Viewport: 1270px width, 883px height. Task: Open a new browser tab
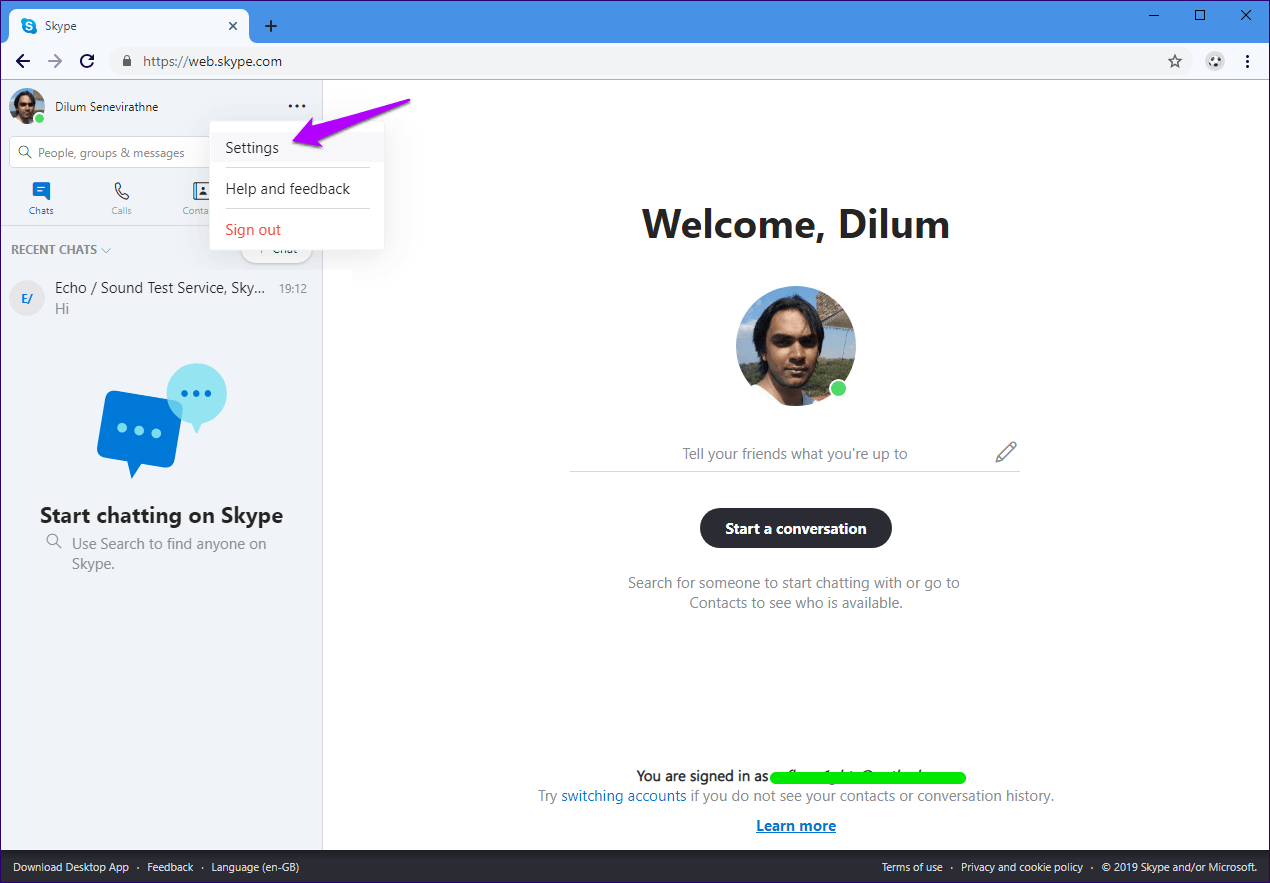(271, 26)
